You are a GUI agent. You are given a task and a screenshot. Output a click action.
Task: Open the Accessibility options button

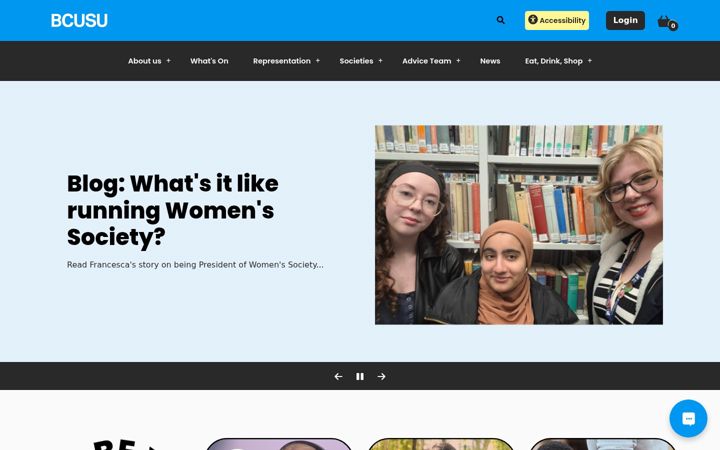pyautogui.click(x=557, y=20)
